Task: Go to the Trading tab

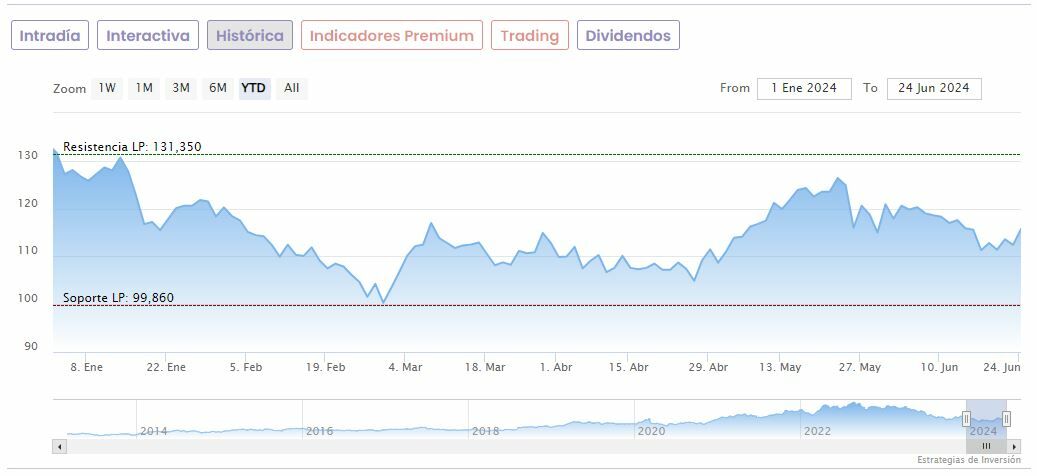Action: (529, 36)
